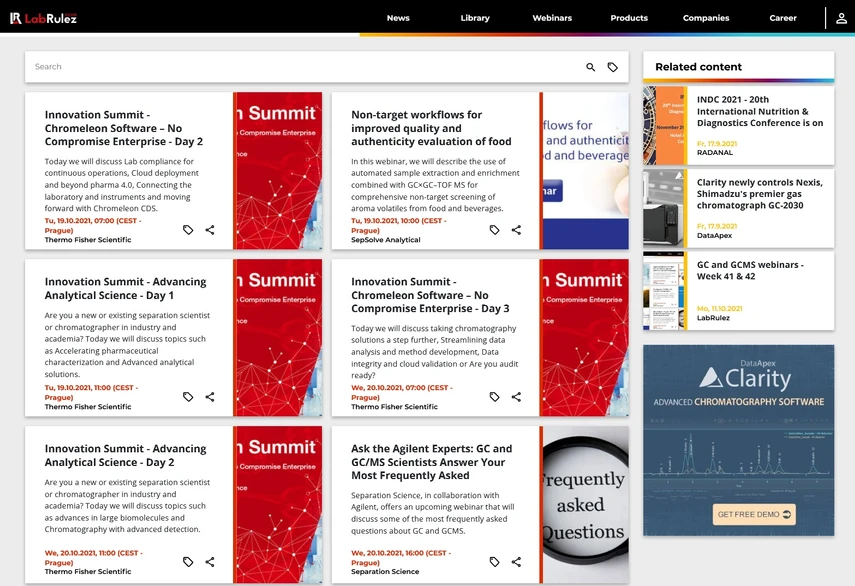Open the News menu
Screen dimensions: 855x586
[398, 18]
